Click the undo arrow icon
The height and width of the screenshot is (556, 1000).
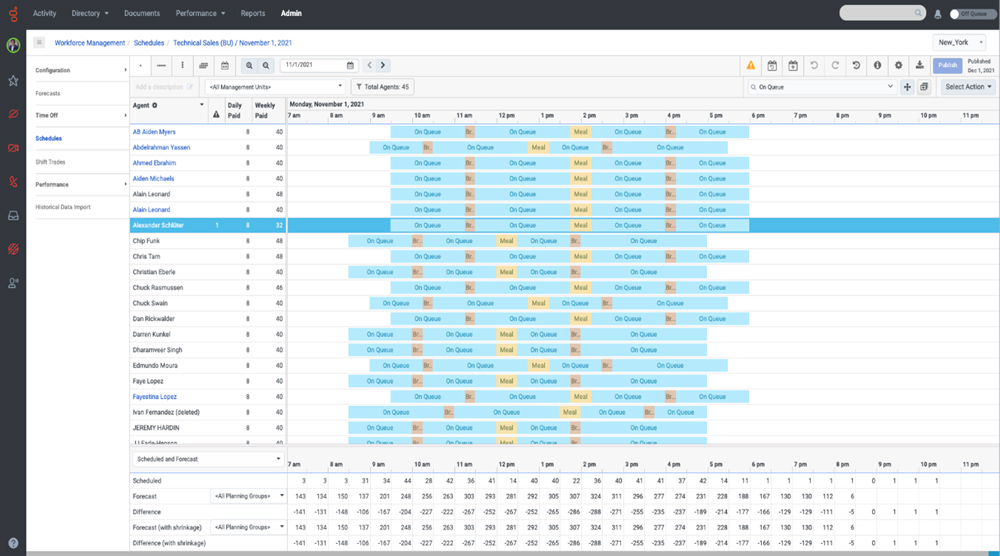click(814, 65)
